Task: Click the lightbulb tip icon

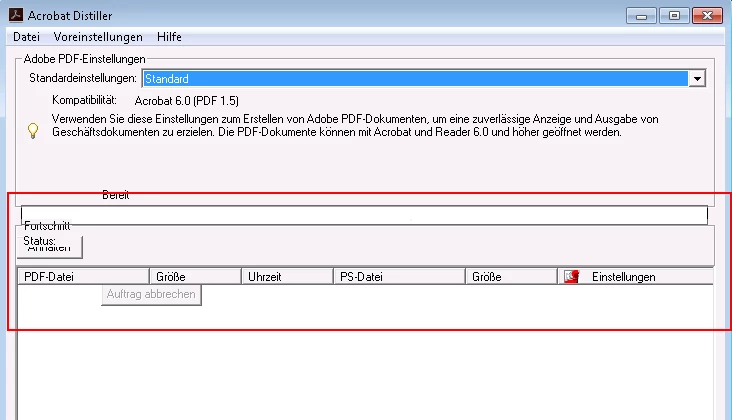Action: click(33, 131)
